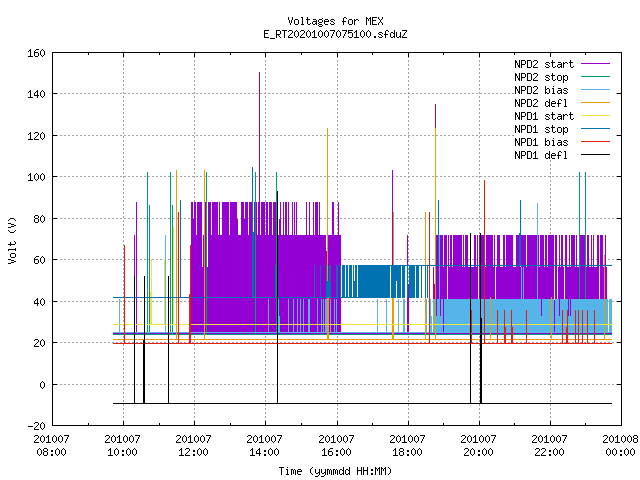
Task: Click the 'NPD2 defl' legend label
Action: (x=541, y=103)
